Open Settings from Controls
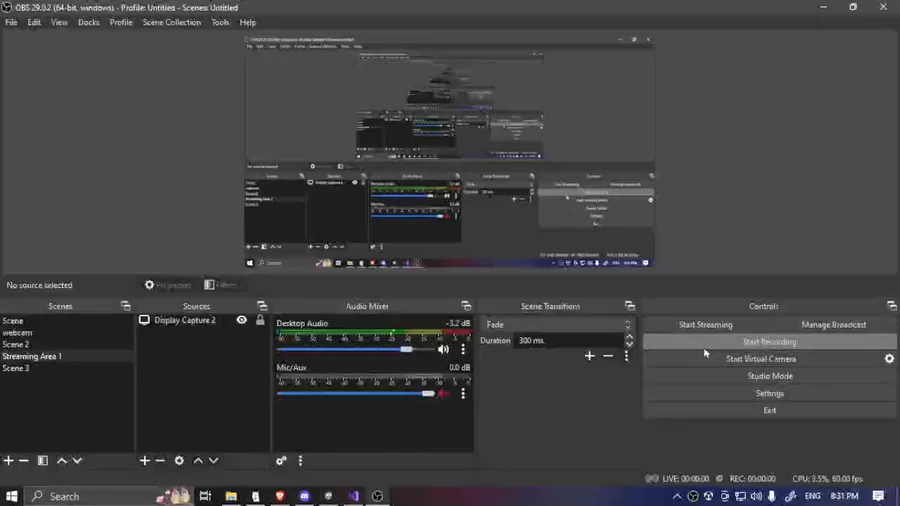The width and height of the screenshot is (900, 506). click(769, 394)
